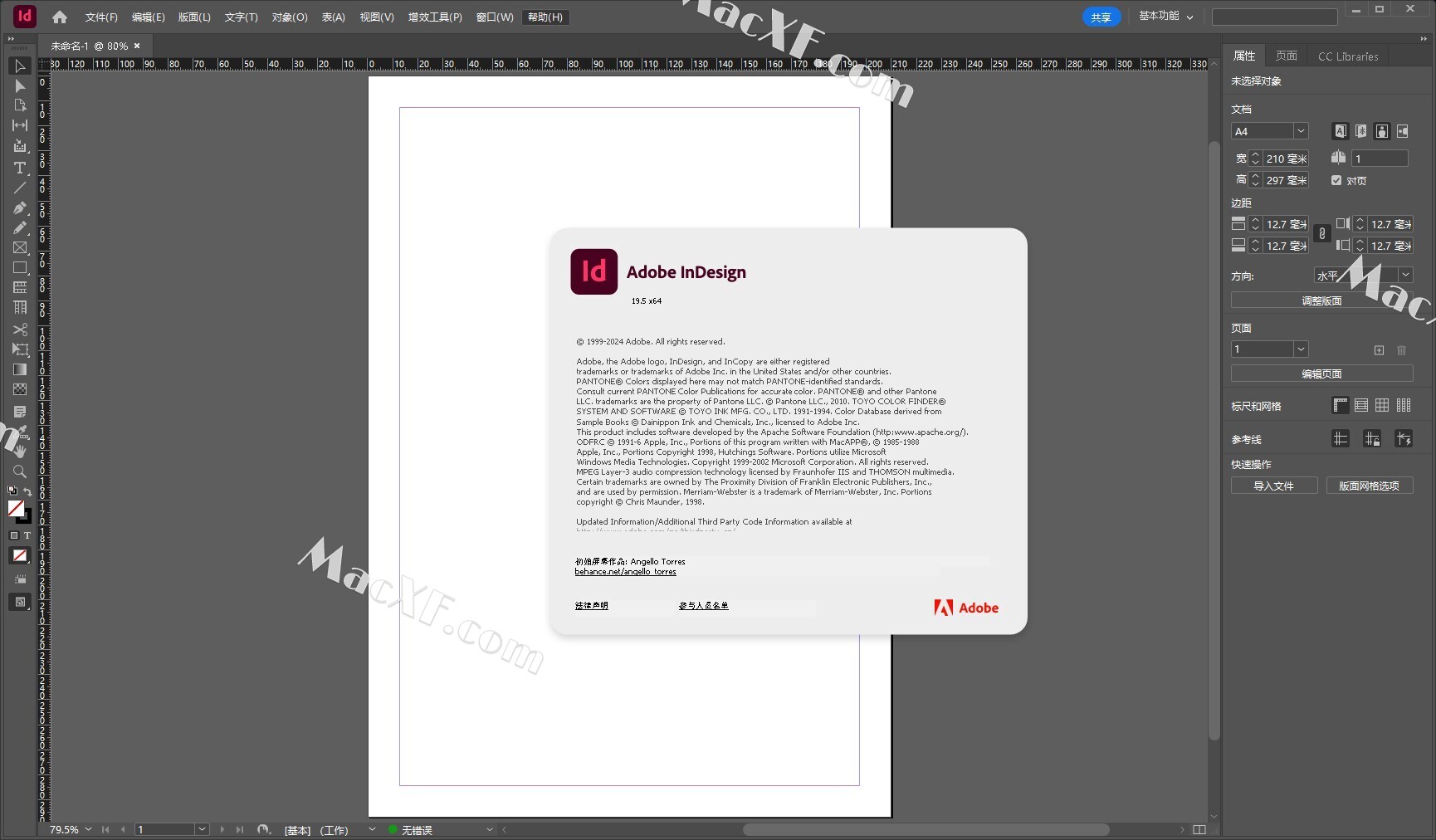
Task: Select the Content Collector tool
Action: [20, 146]
